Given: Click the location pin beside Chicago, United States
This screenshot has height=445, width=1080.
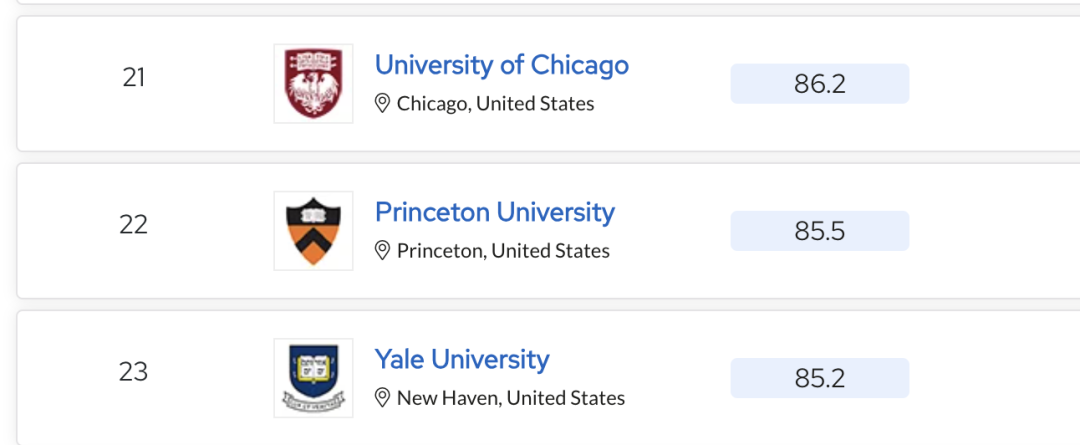Looking at the screenshot, I should [382, 103].
